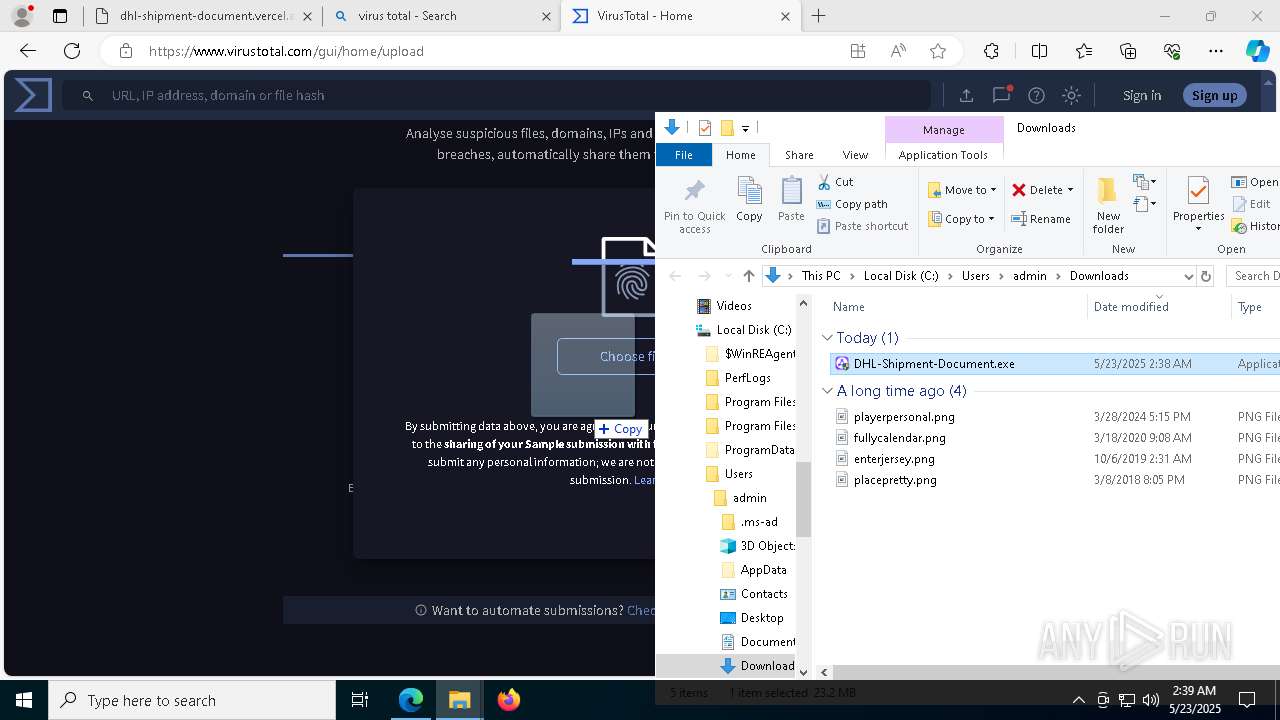Viewport: 1280px width, 720px height.
Task: Click the Open ribbon button
Action: click(x=1255, y=182)
